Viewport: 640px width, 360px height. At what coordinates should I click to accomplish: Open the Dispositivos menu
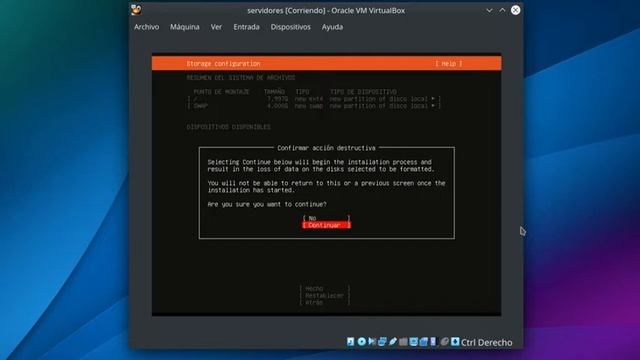pos(291,27)
